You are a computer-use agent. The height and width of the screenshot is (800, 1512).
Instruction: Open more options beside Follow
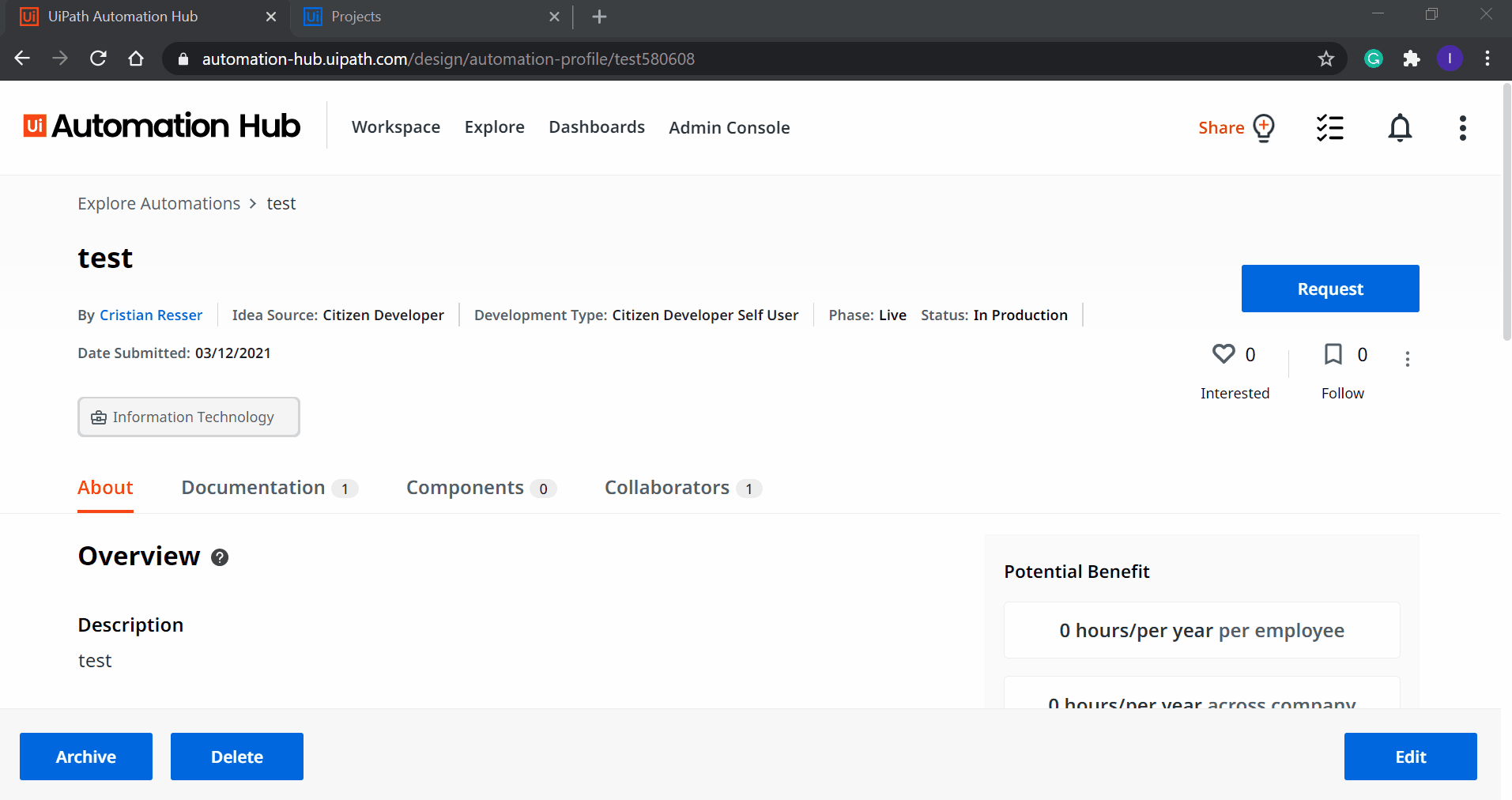(1408, 359)
